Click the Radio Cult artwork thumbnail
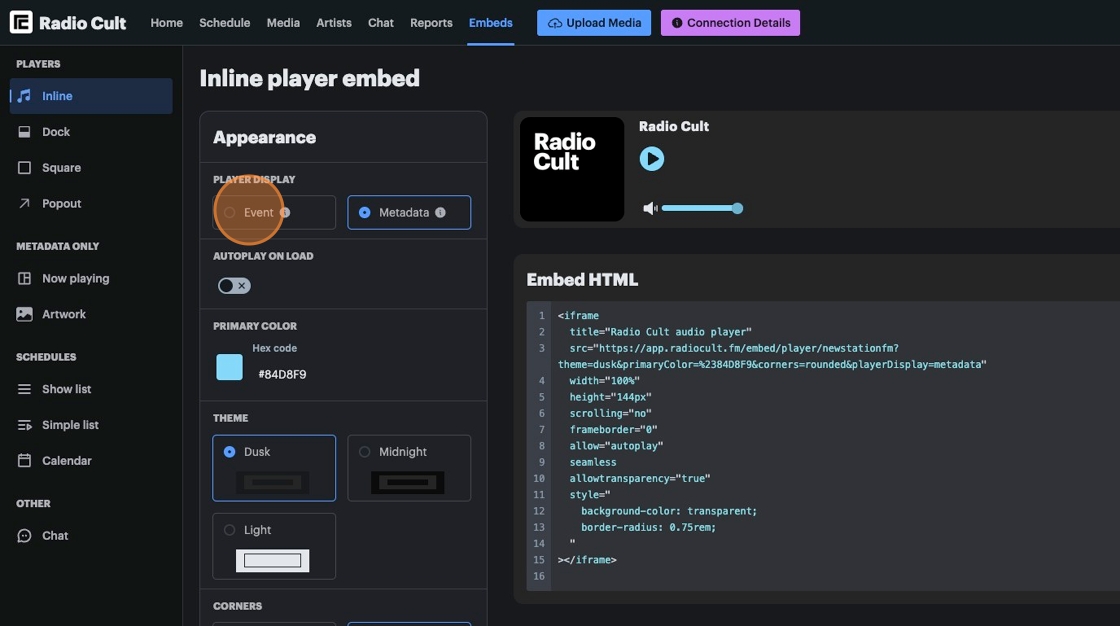This screenshot has width=1120, height=626. pyautogui.click(x=571, y=169)
